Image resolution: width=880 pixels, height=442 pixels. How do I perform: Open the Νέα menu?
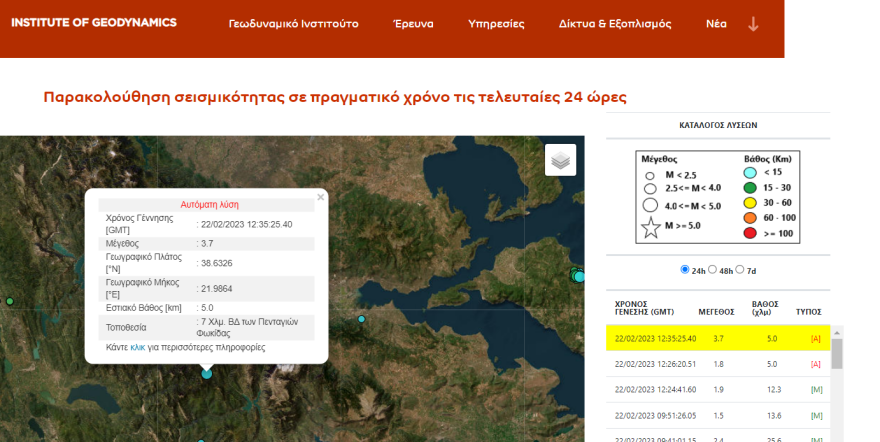point(716,24)
